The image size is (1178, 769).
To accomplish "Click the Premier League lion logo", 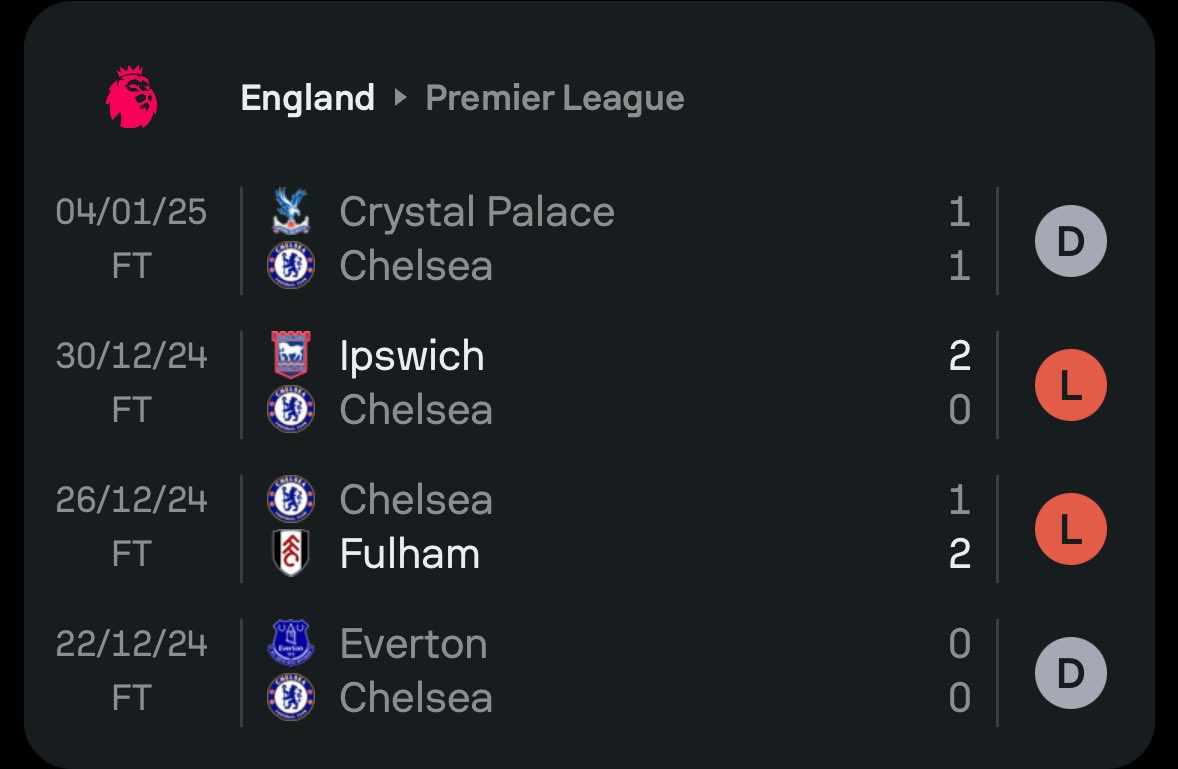I will tap(132, 97).
